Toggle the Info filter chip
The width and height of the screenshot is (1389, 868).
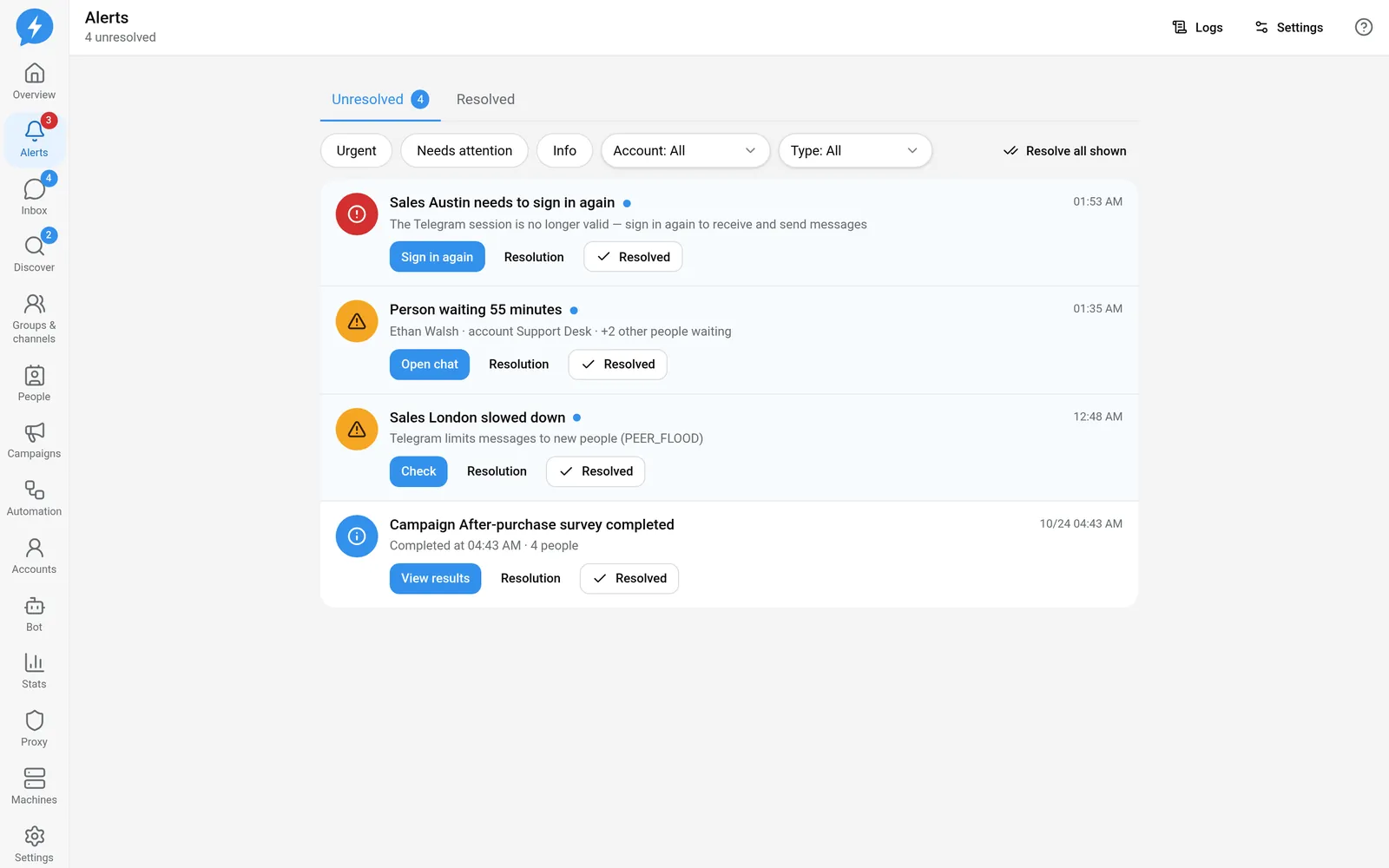(564, 151)
